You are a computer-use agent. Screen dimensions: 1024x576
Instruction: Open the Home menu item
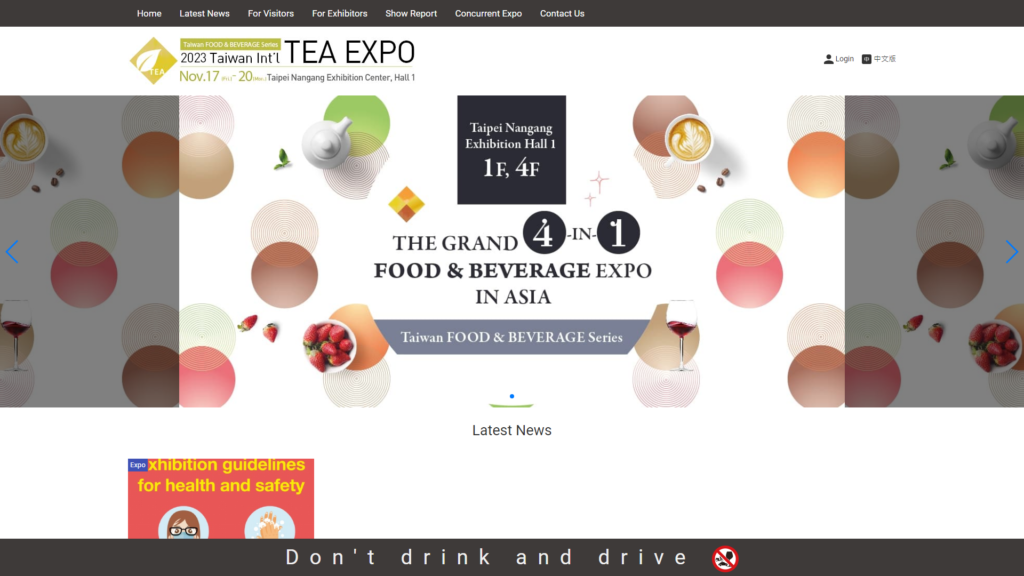(149, 14)
